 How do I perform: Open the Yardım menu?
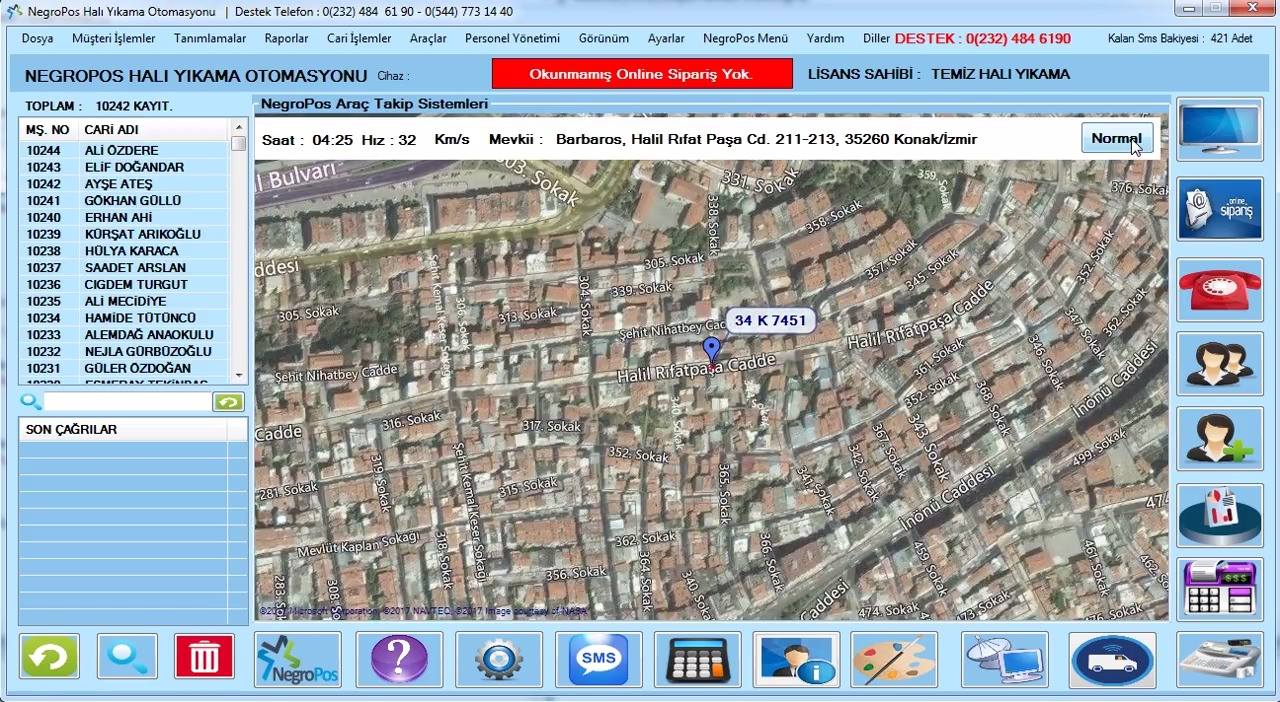pyautogui.click(x=825, y=39)
